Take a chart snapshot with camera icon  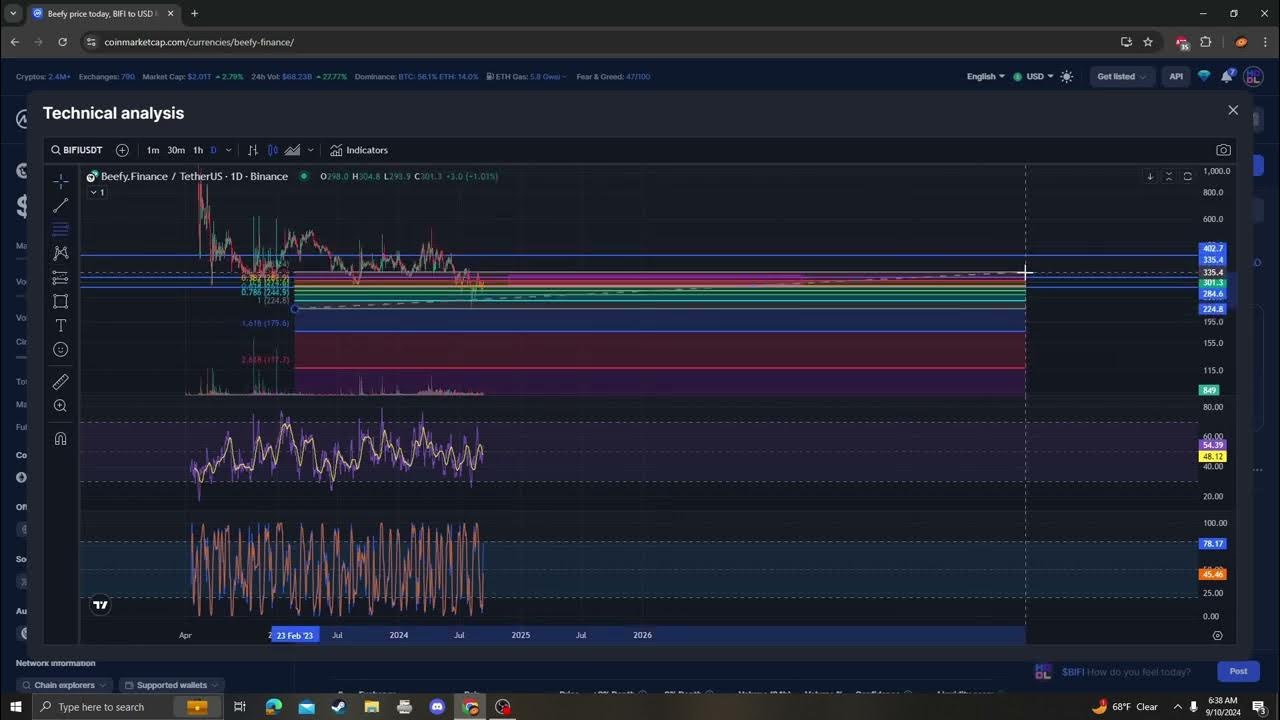point(1223,150)
